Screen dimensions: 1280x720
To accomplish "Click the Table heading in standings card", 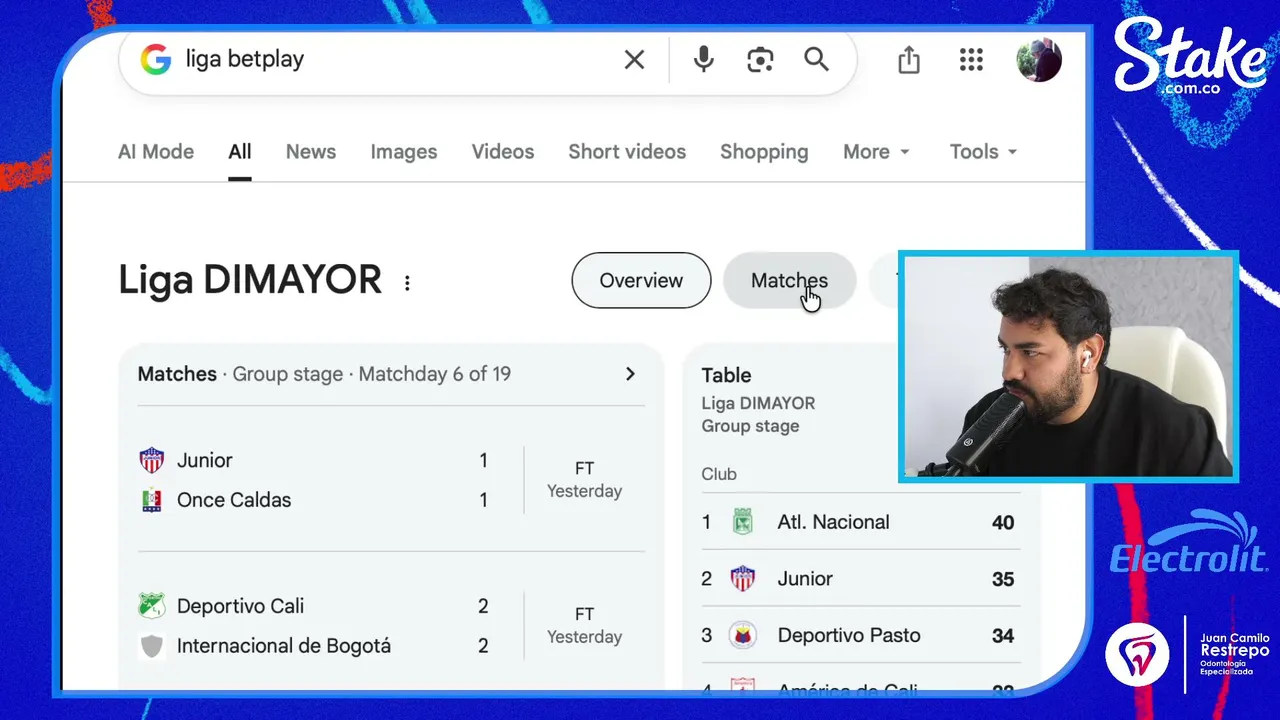I will pyautogui.click(x=727, y=375).
